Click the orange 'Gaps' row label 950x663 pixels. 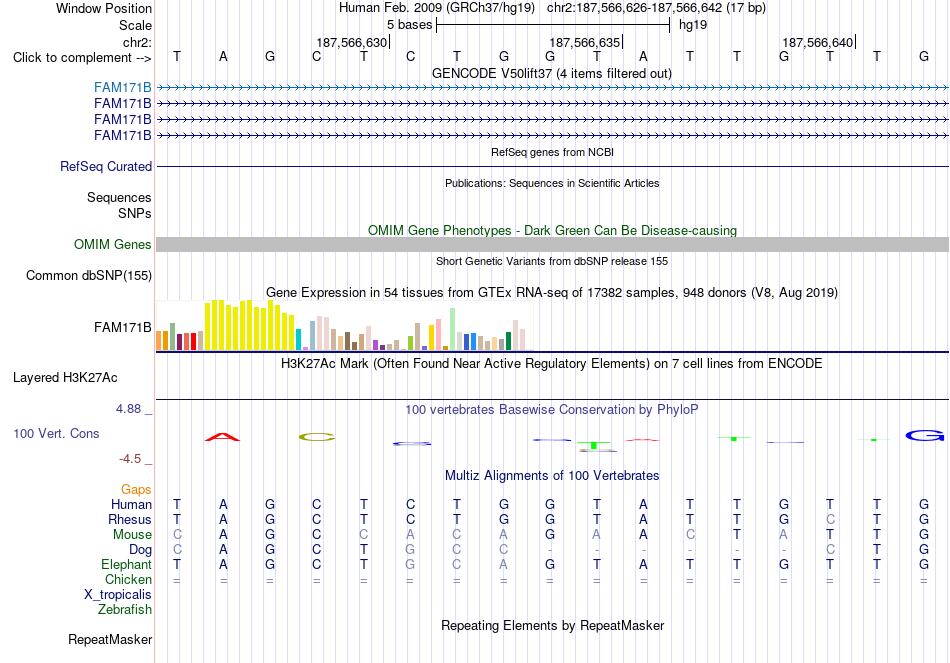(136, 489)
